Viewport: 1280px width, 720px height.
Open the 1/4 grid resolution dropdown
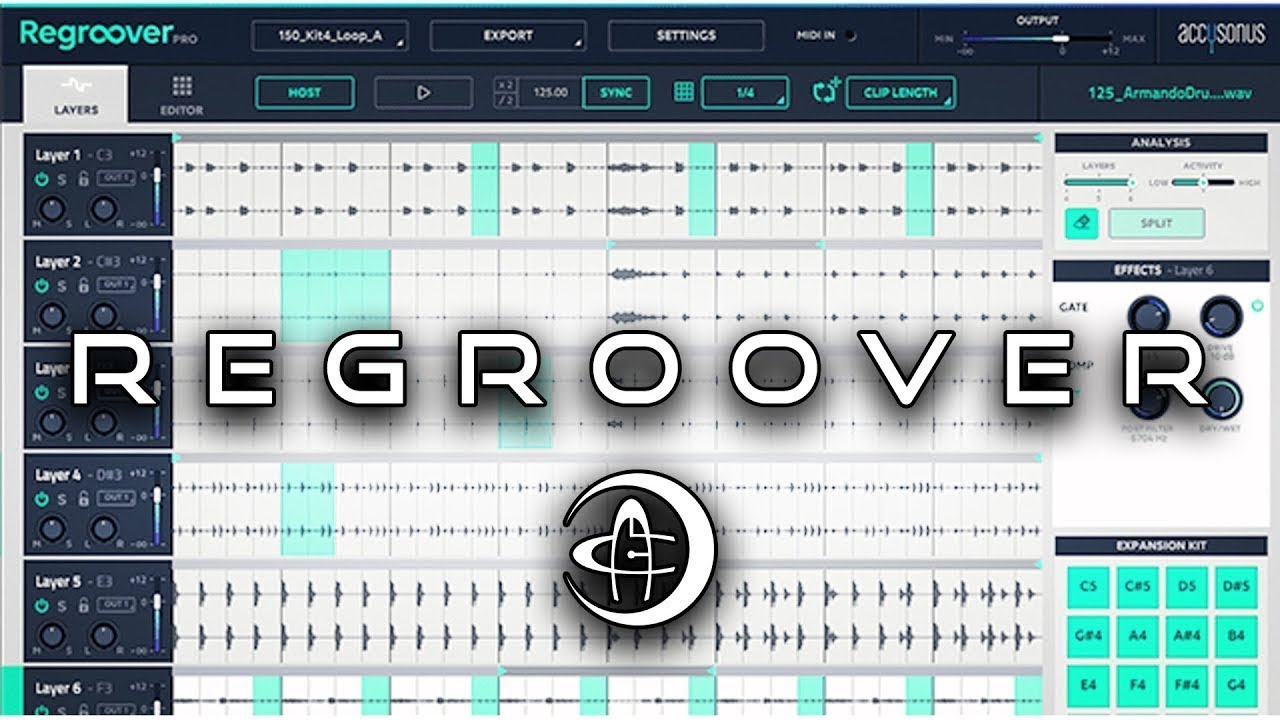[745, 92]
